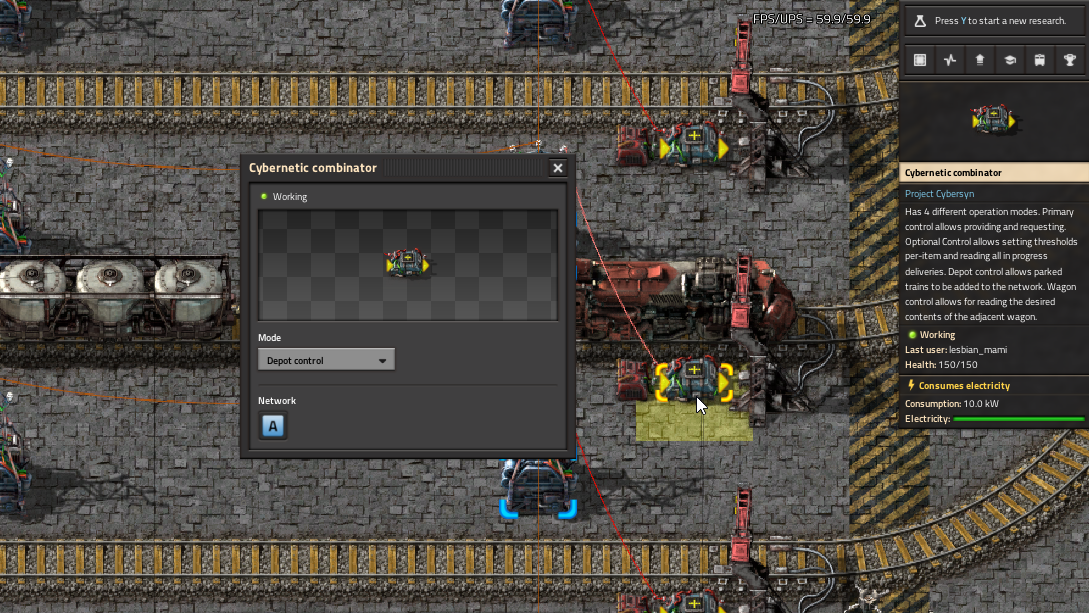Select the combinator above the red locomotive
This screenshot has height=613, width=1089.
(x=693, y=144)
